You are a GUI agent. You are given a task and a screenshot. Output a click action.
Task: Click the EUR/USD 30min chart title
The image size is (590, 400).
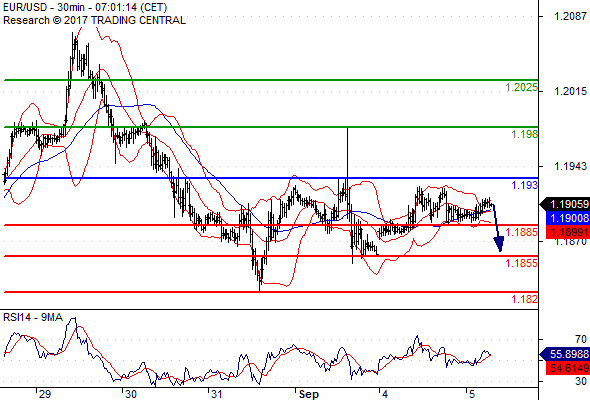coord(85,7)
